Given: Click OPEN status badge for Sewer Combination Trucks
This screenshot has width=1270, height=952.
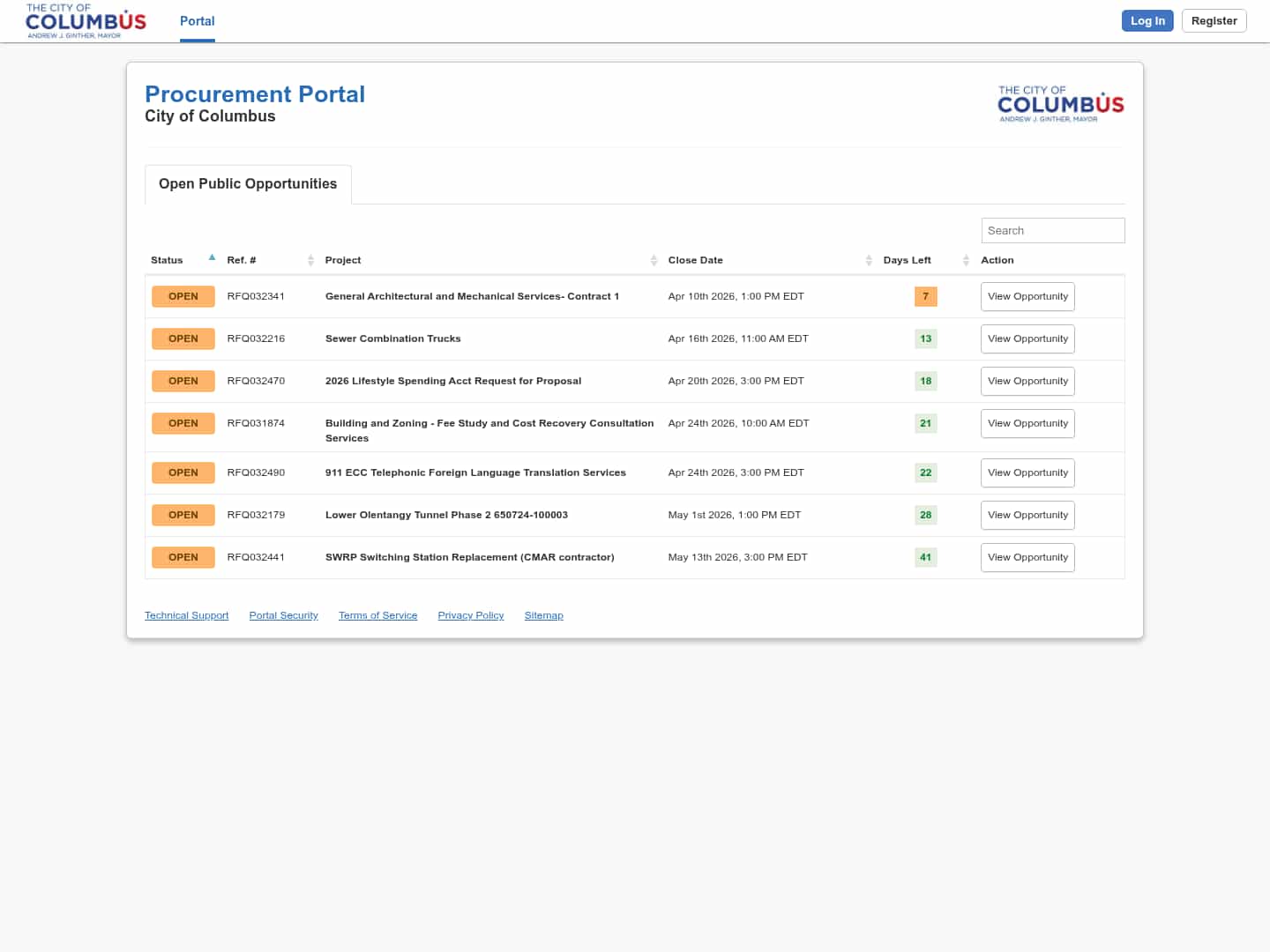Looking at the screenshot, I should pos(183,338).
